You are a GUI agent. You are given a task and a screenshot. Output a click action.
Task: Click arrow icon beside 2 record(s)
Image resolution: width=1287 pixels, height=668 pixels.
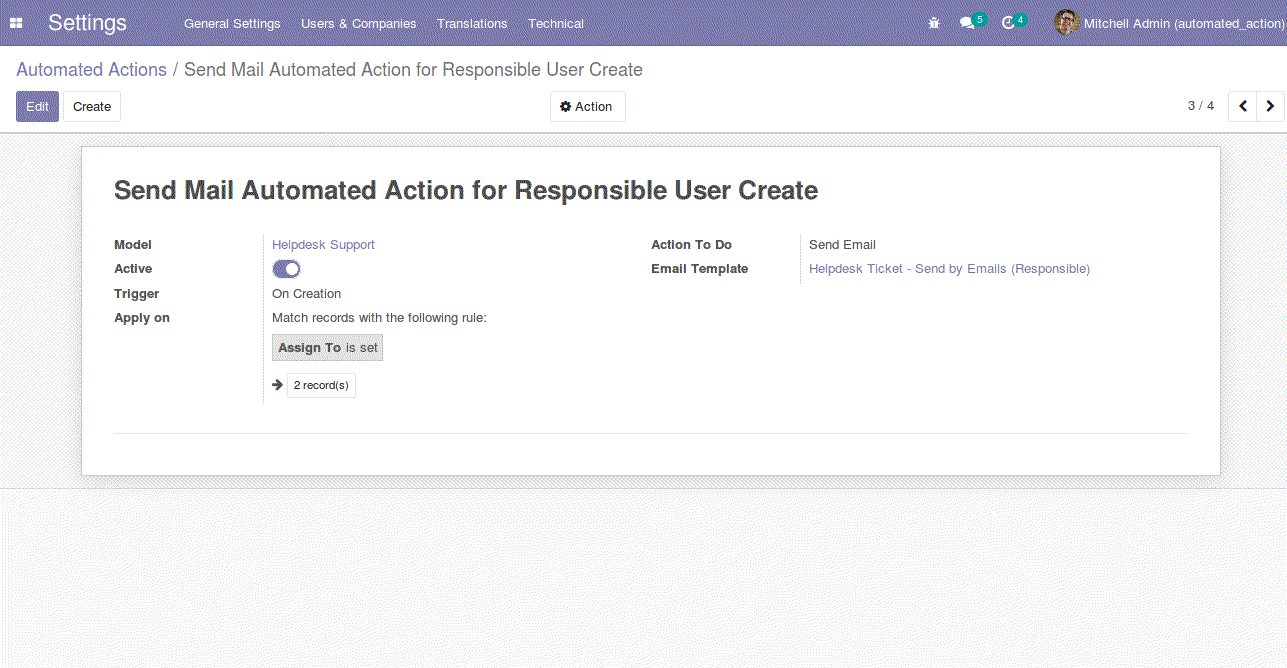(x=278, y=385)
